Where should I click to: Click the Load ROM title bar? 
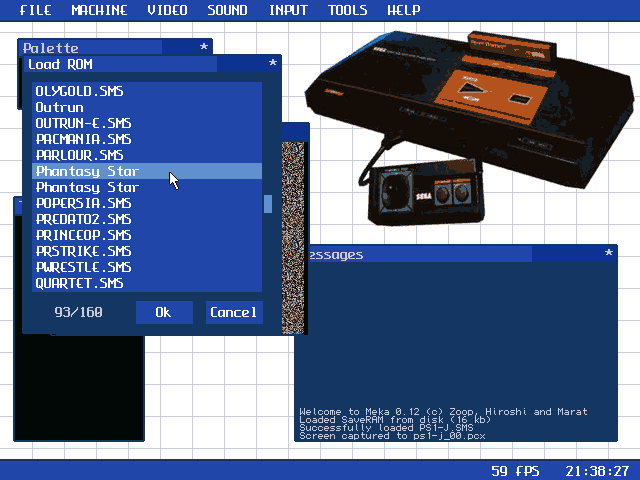pos(152,64)
